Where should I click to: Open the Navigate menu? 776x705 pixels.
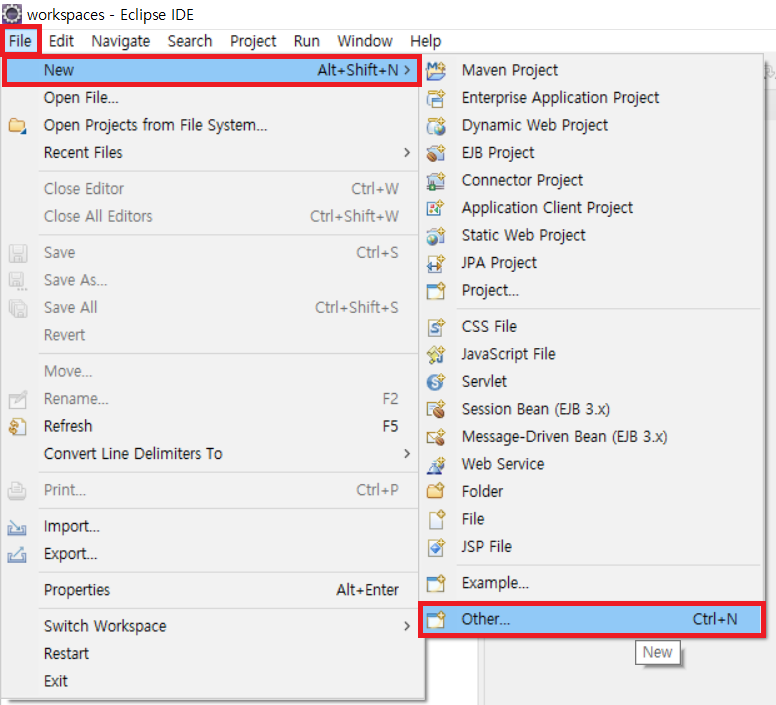tap(121, 41)
